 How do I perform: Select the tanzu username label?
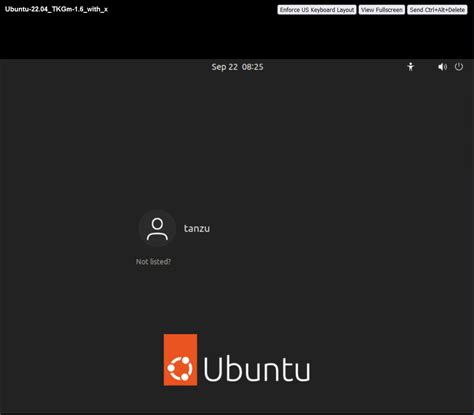click(x=197, y=228)
